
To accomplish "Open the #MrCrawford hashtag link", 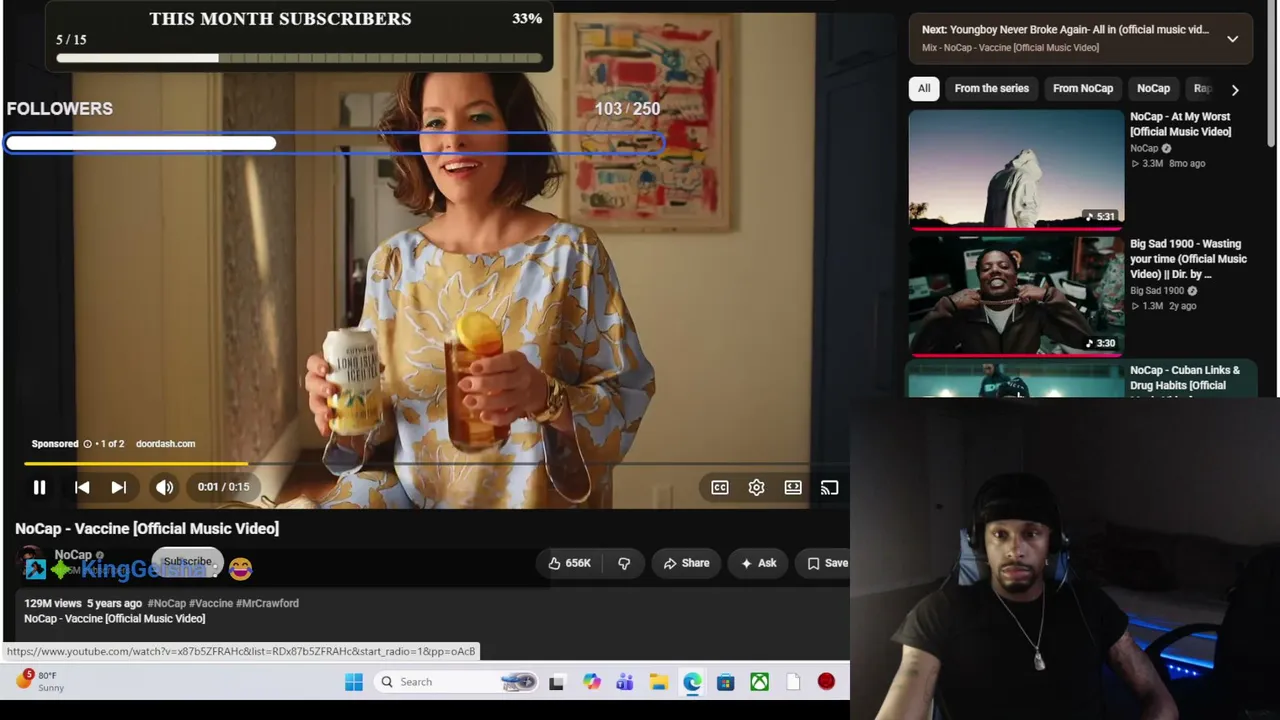I will pos(267,603).
